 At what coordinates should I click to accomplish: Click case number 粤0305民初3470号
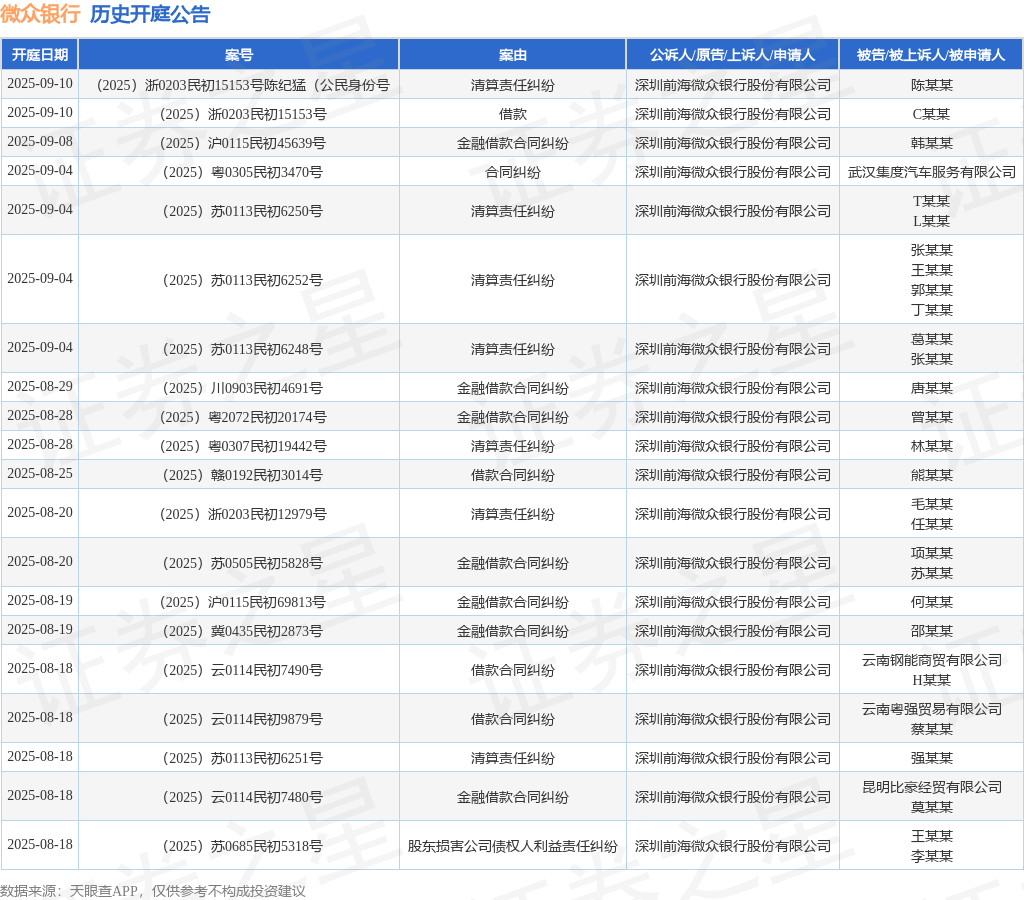[x=243, y=172]
